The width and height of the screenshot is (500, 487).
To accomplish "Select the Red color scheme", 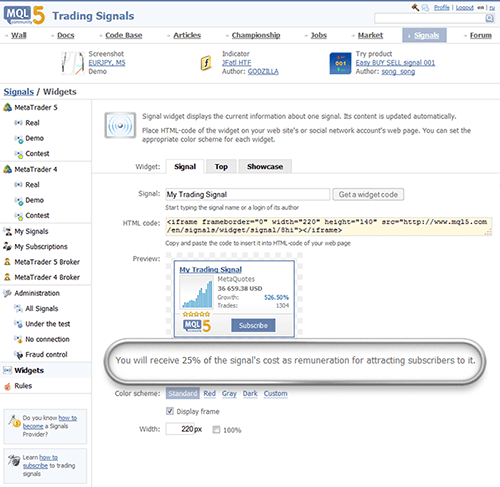I will coord(209,393).
